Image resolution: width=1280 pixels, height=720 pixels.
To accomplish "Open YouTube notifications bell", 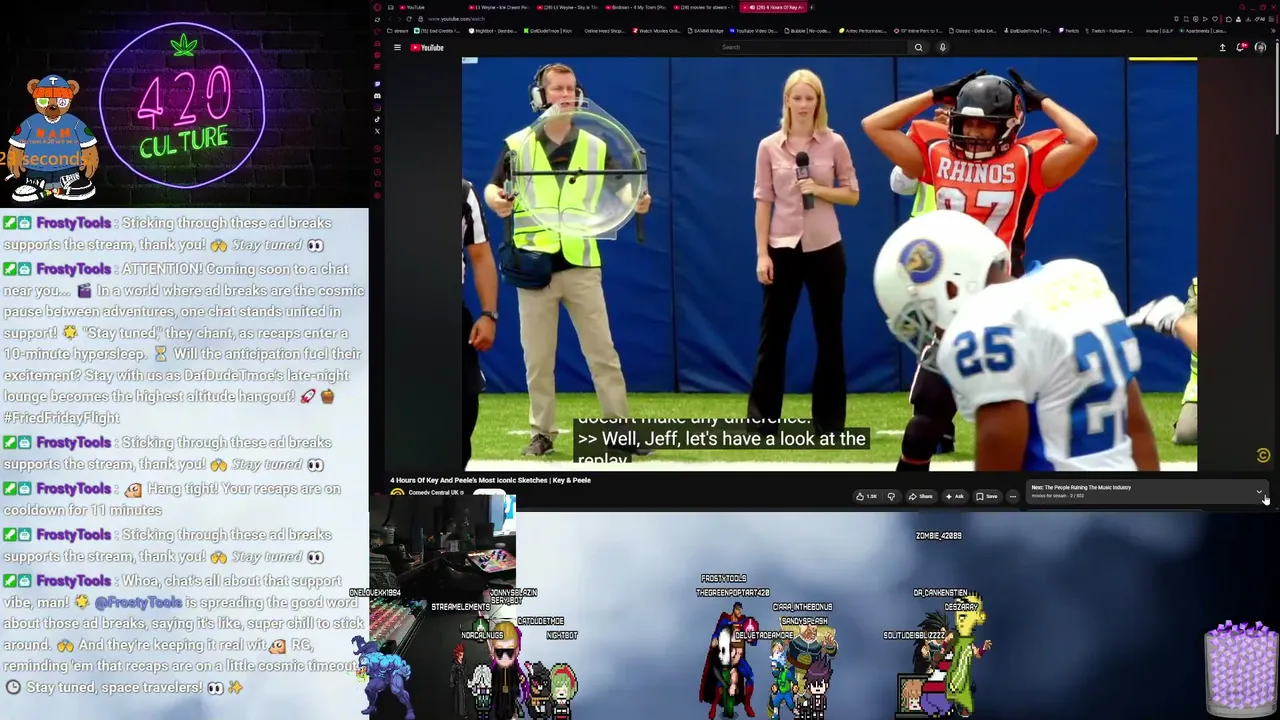I will tap(1241, 47).
